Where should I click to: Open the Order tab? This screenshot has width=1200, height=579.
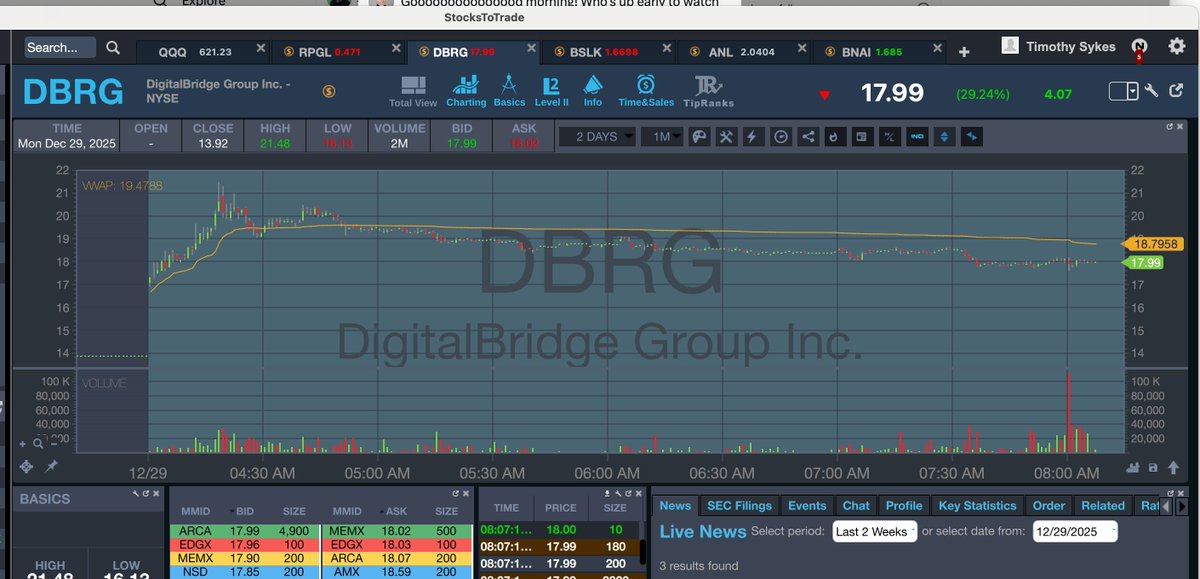tap(1049, 506)
